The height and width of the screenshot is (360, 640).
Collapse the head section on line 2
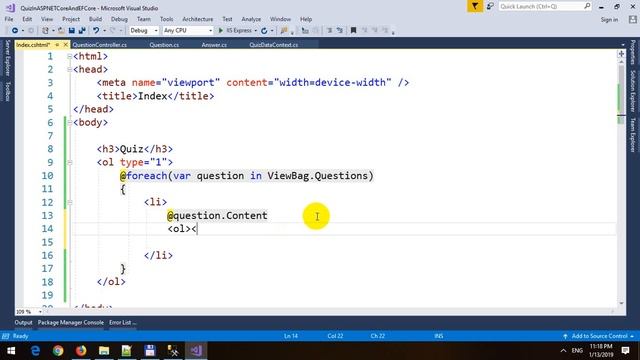coord(69,69)
